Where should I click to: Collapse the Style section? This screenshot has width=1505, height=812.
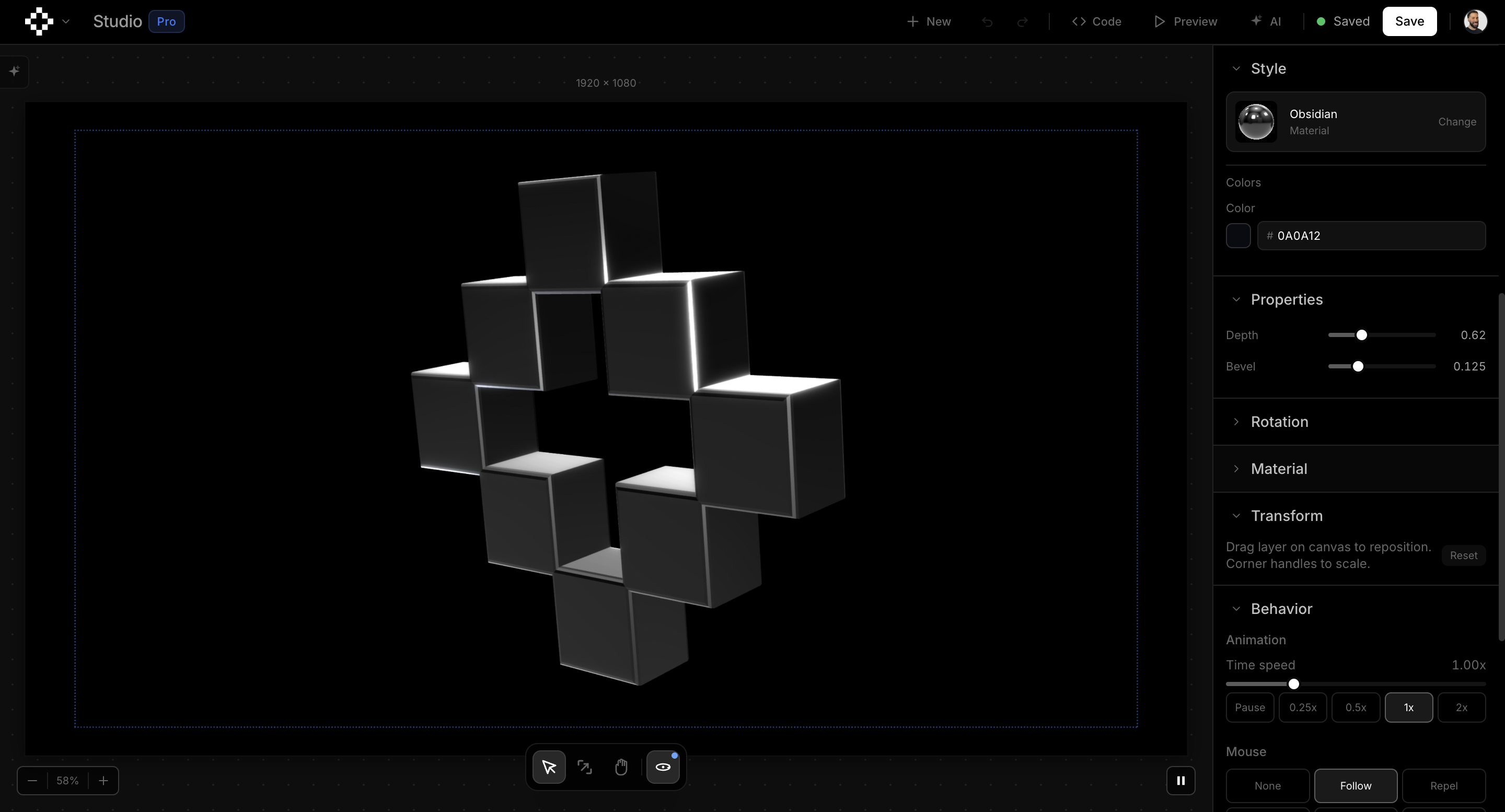tap(1236, 68)
